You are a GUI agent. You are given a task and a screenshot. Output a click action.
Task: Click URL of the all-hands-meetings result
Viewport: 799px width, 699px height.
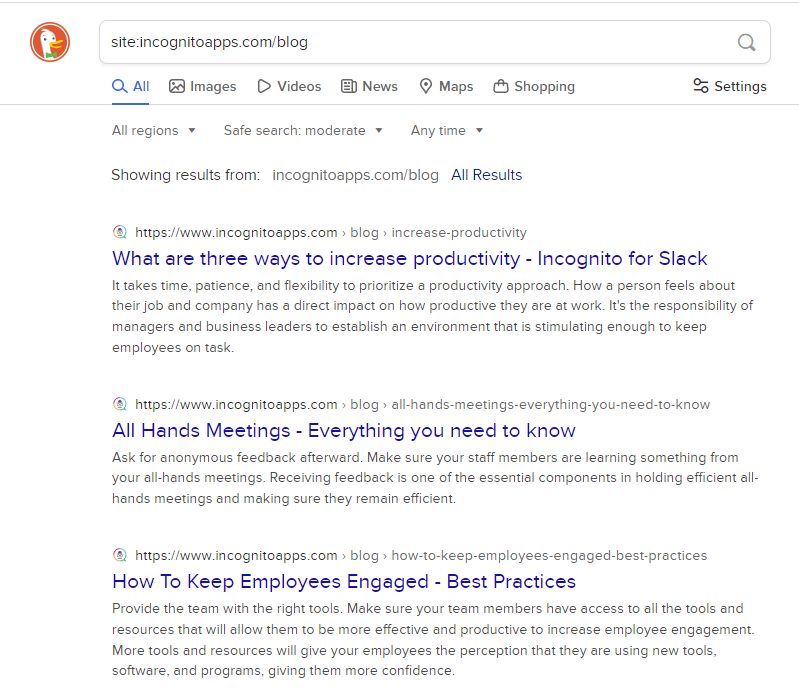(x=422, y=405)
